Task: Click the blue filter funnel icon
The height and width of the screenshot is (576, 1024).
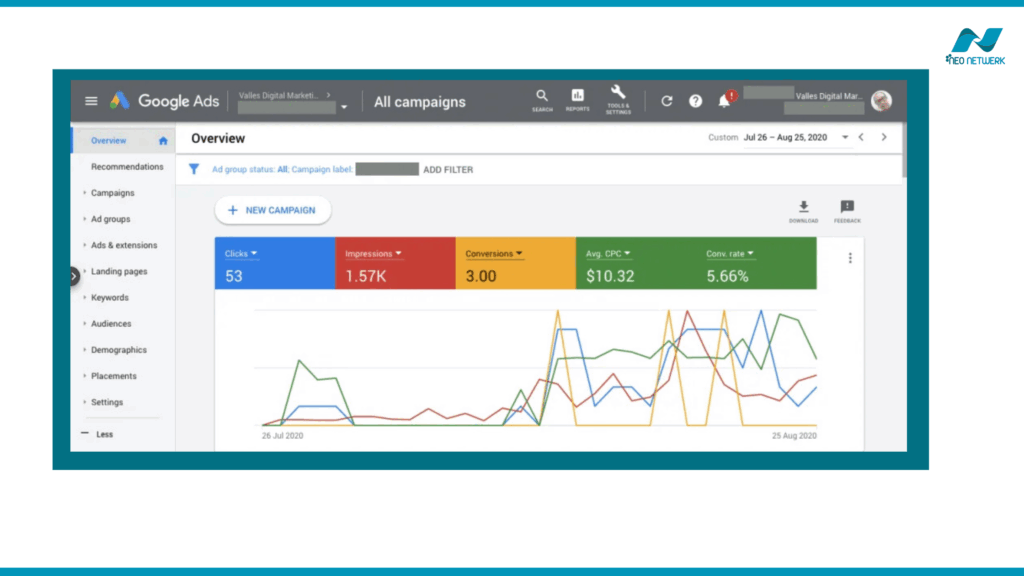Action: tap(194, 169)
